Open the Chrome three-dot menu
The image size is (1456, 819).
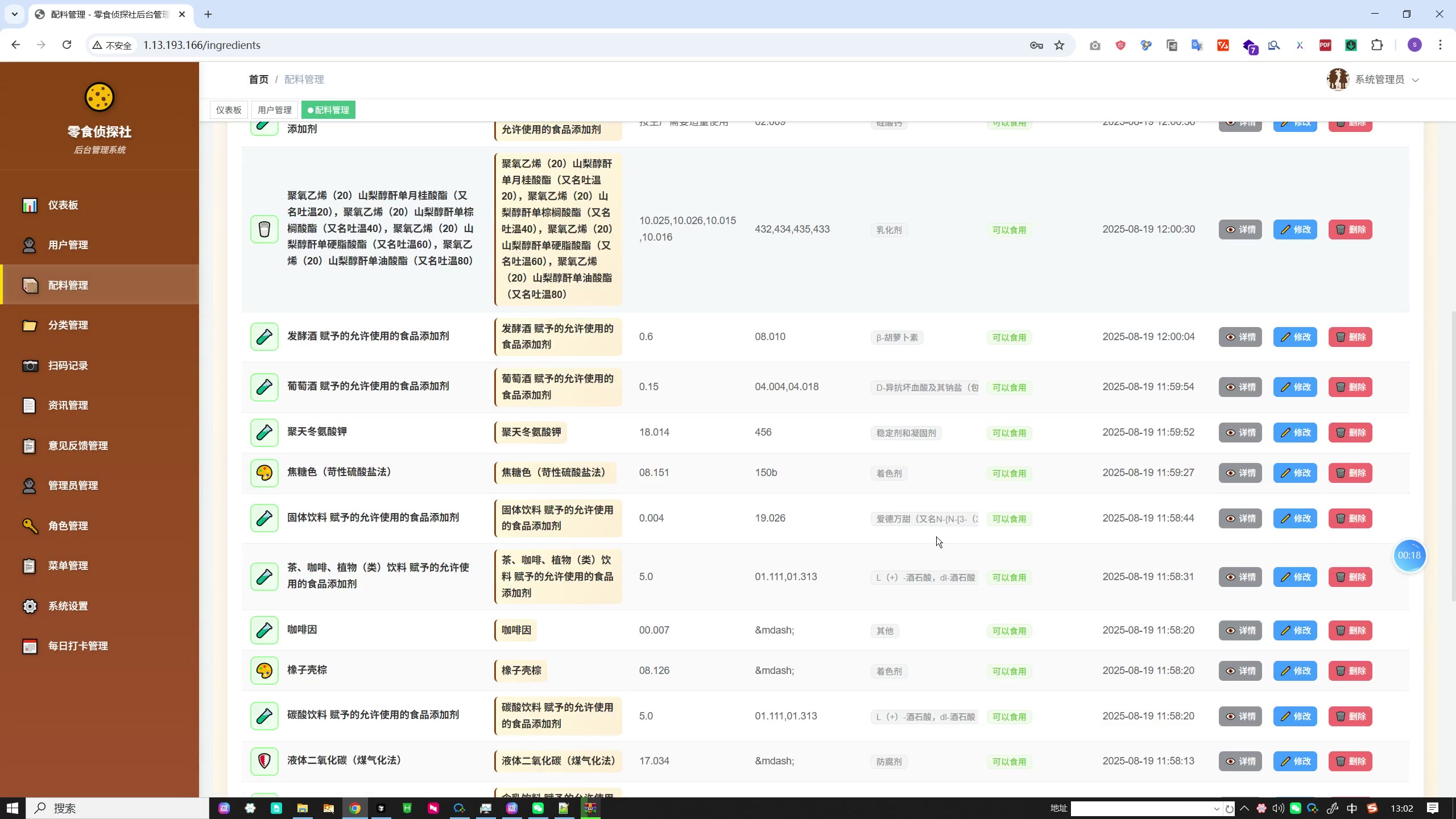[1441, 45]
